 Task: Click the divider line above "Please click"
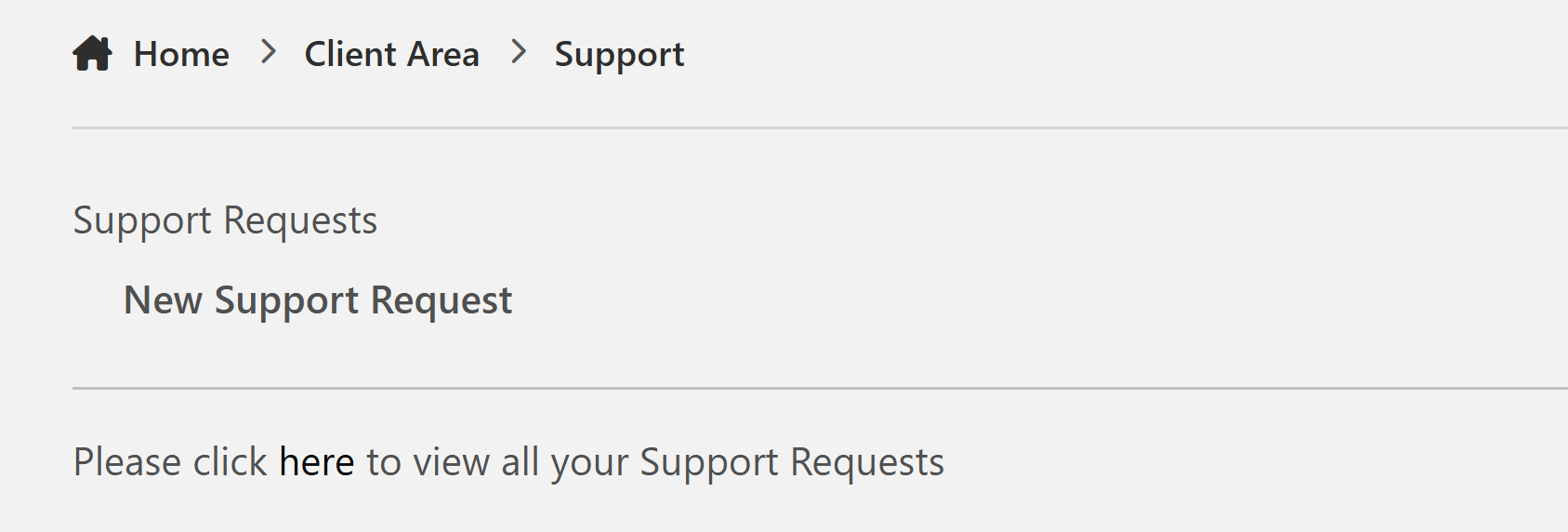[820, 388]
